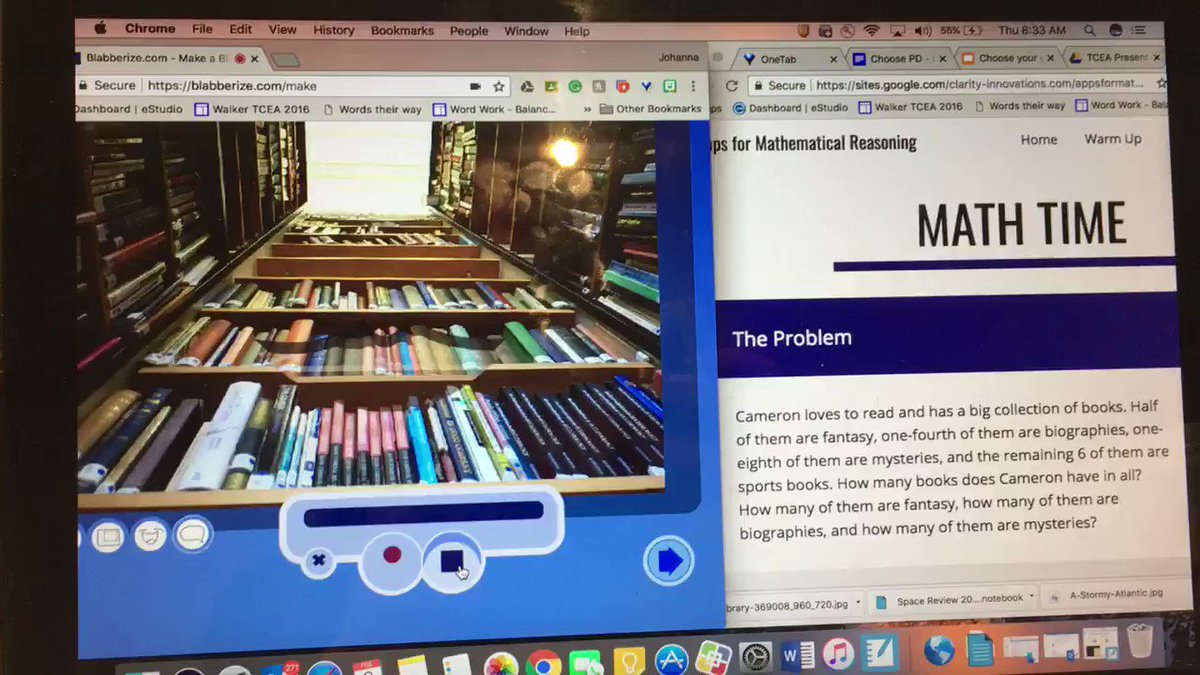Viewport: 1200px width, 675px height.
Task: Go to next step with blue arrow
Action: tap(667, 561)
